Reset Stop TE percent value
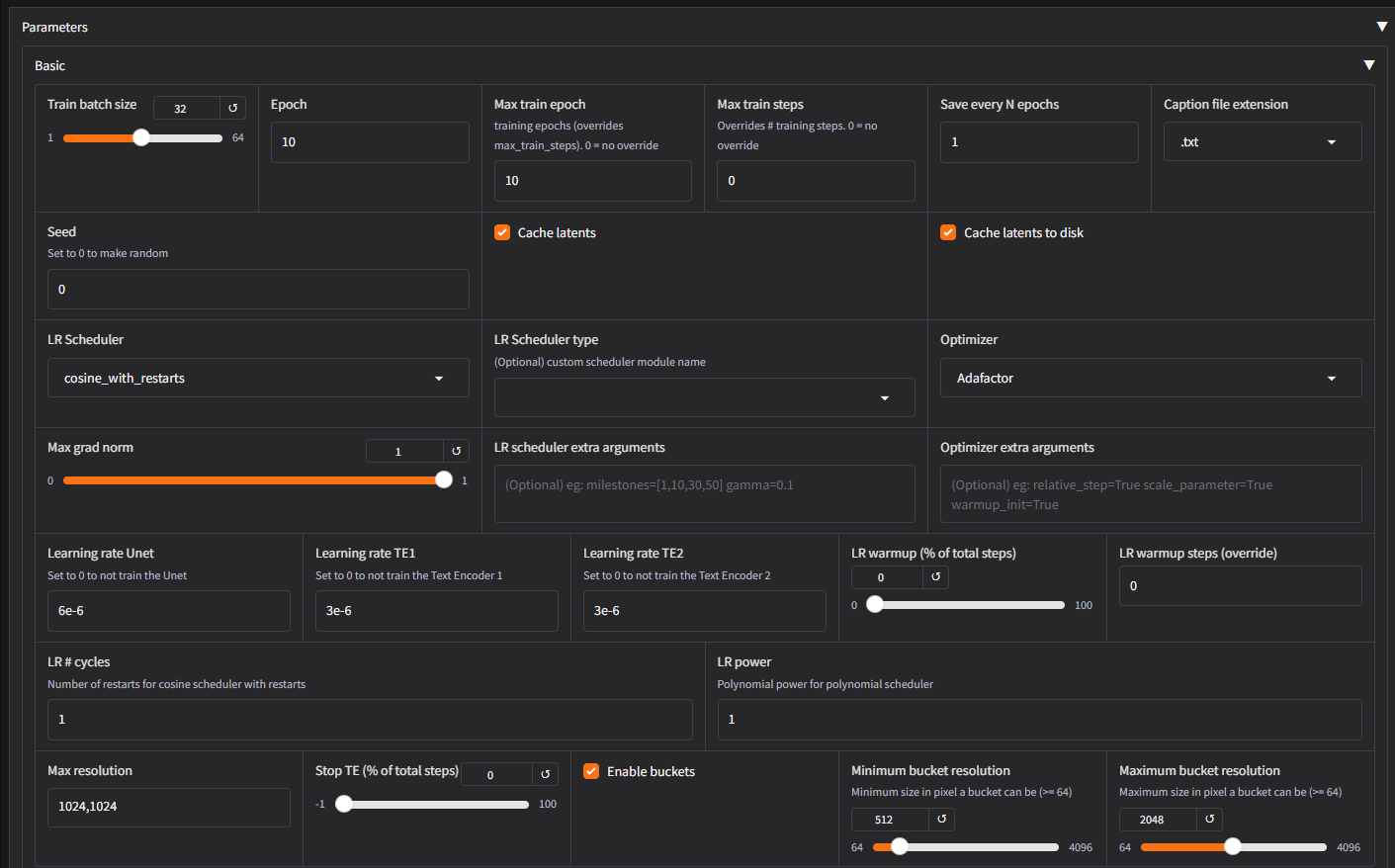 (545, 774)
